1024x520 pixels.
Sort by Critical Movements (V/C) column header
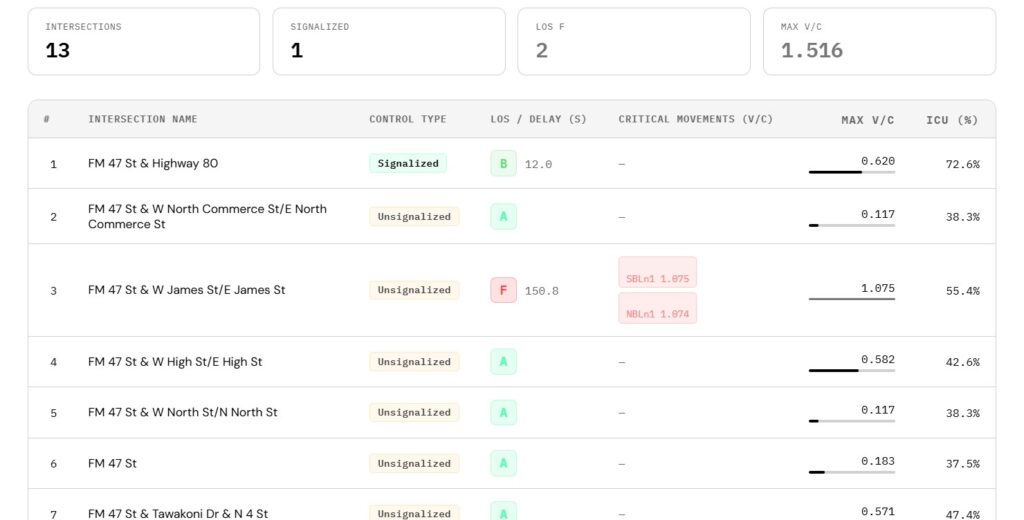(x=696, y=119)
